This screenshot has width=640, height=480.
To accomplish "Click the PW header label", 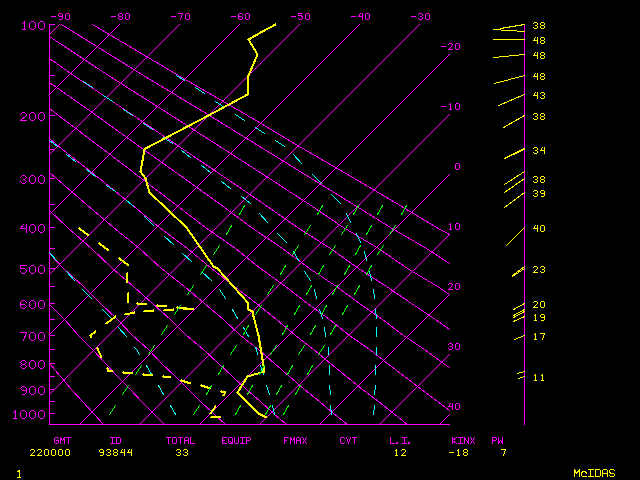I will click(x=497, y=440).
